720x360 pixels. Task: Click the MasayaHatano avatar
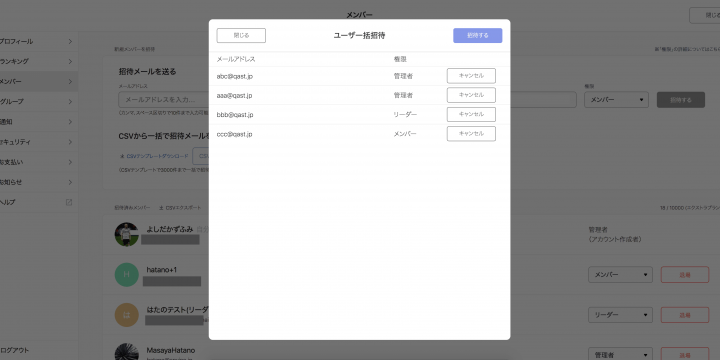click(126, 352)
